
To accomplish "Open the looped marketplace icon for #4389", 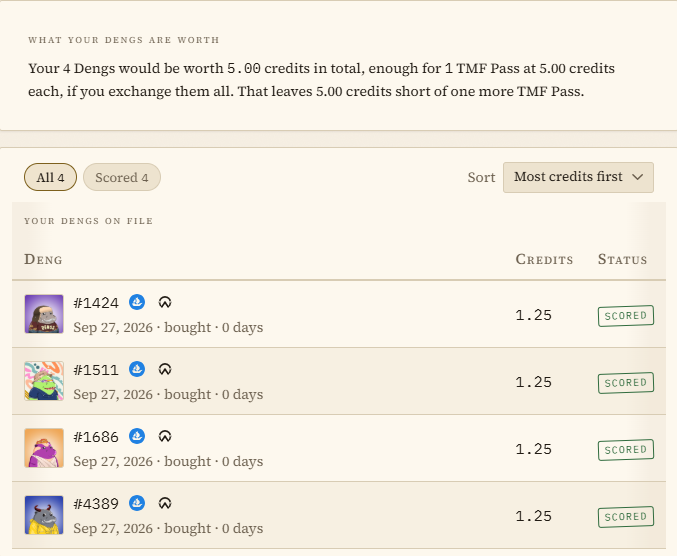I will coord(165,503).
